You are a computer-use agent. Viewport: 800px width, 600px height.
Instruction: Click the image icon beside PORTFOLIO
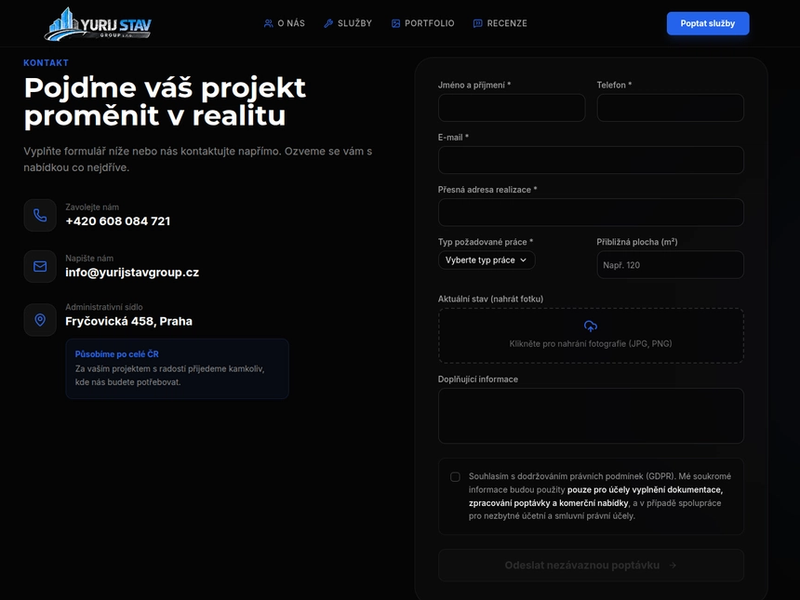click(395, 23)
